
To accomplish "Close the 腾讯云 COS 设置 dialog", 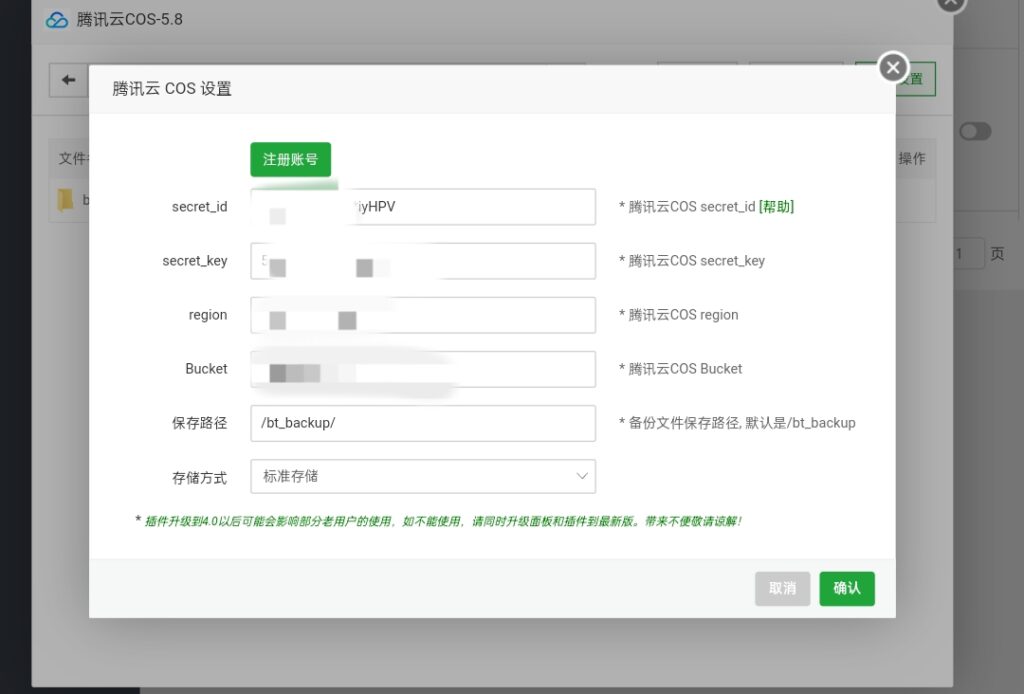I will click(893, 67).
